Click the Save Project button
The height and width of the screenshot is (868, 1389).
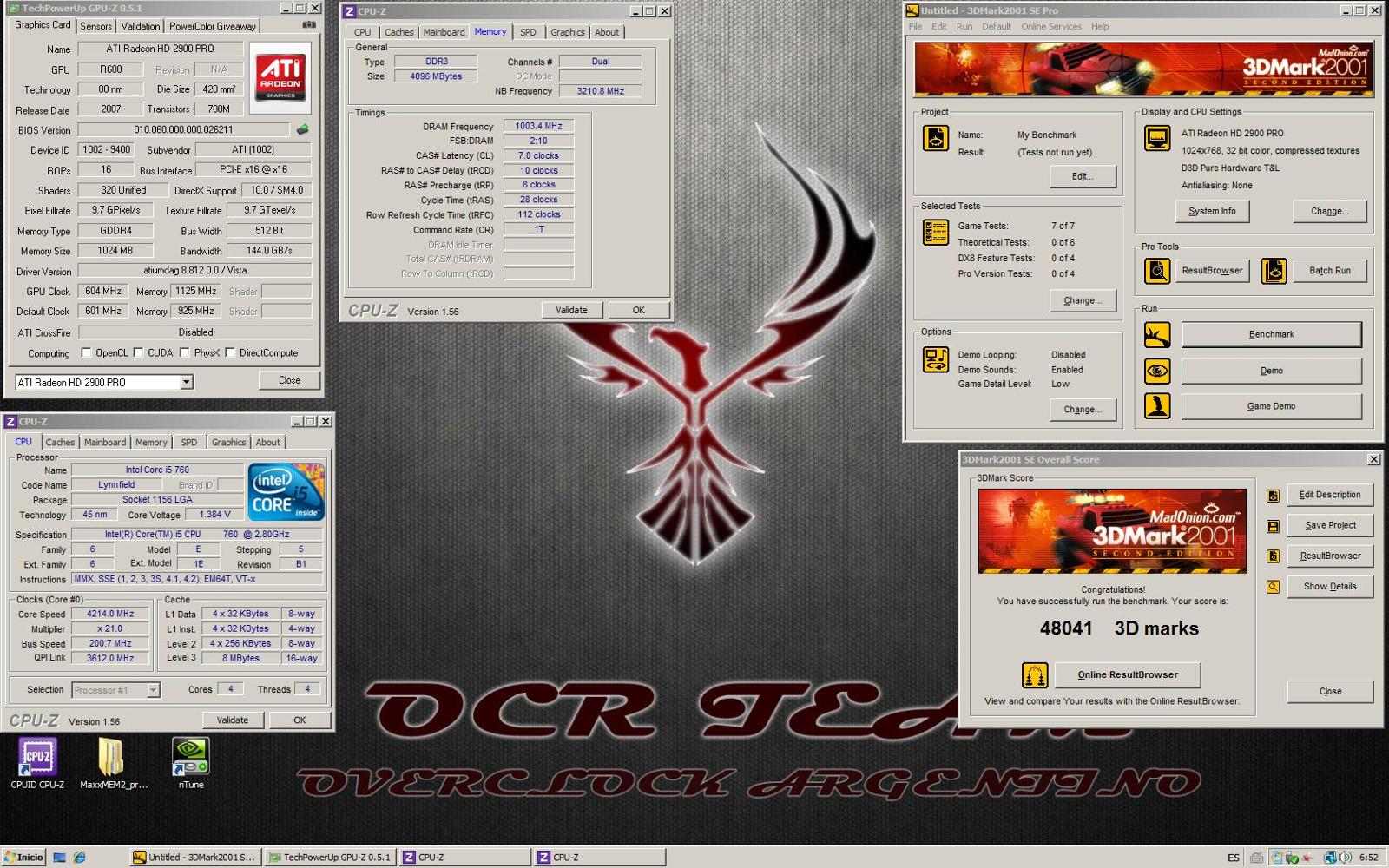coord(1330,526)
